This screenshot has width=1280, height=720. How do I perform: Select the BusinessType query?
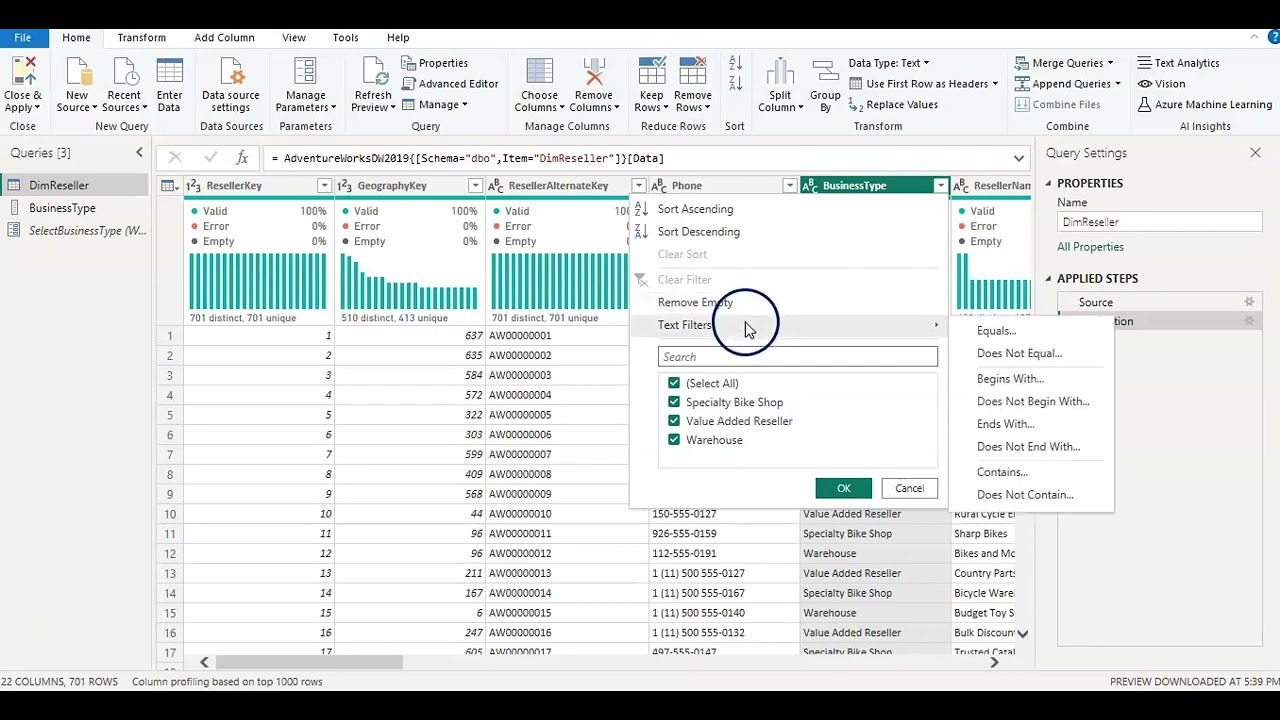62,208
